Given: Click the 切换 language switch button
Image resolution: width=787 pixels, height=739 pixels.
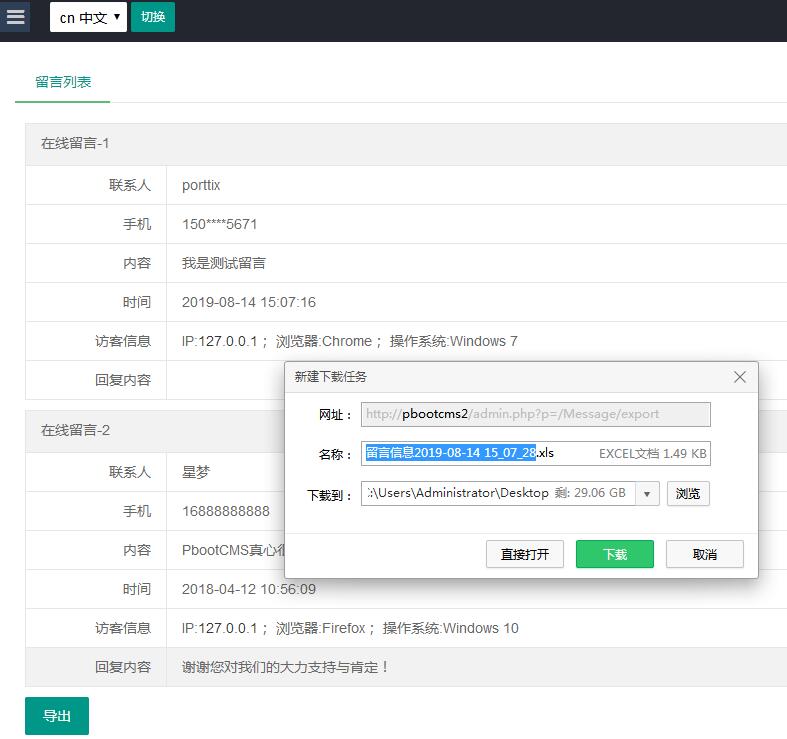Looking at the screenshot, I should pyautogui.click(x=153, y=17).
